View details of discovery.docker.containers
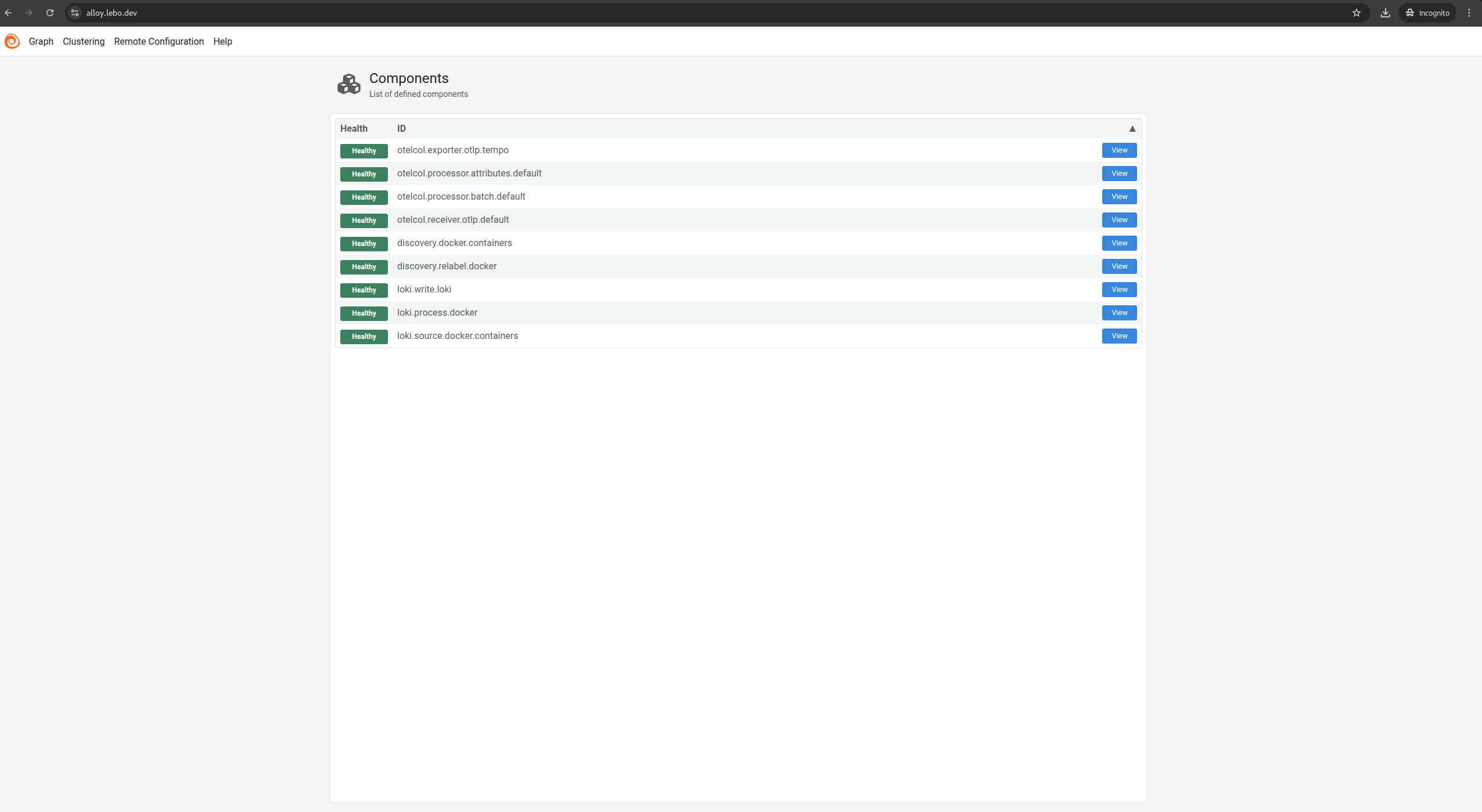Screen dimensions: 1482x812 pyautogui.click(x=1118, y=243)
